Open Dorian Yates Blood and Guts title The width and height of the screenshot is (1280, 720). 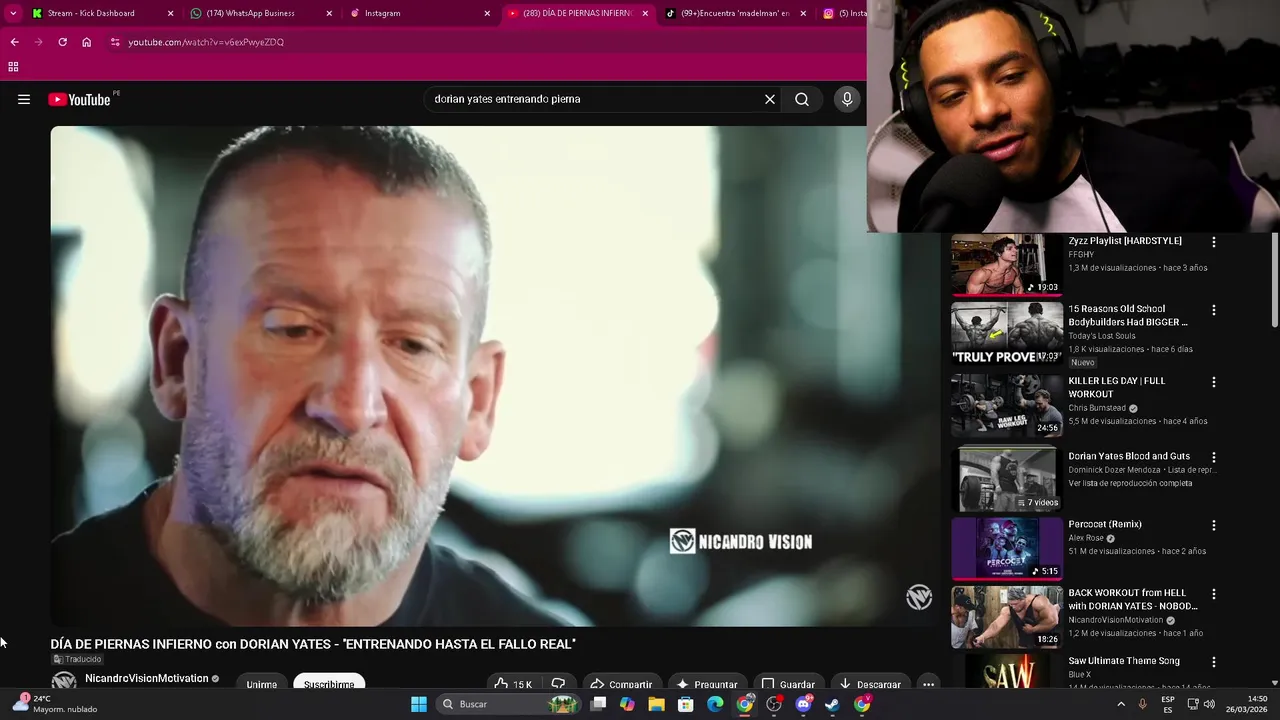(1129, 456)
